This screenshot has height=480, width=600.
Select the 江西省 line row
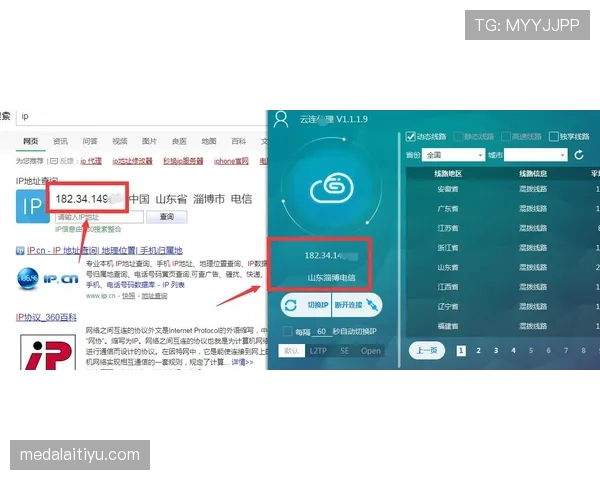tap(503, 287)
